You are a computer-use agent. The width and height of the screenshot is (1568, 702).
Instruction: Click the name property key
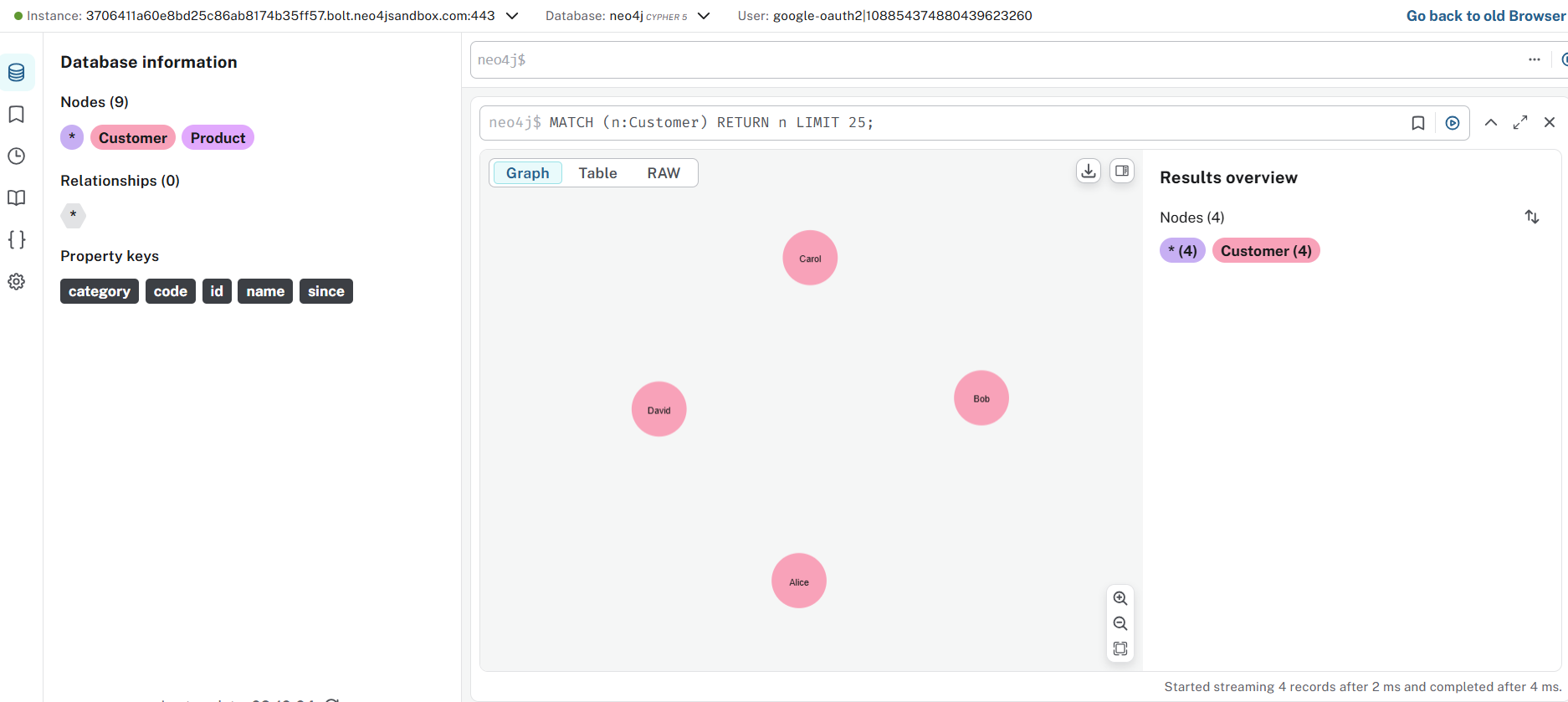coord(265,291)
